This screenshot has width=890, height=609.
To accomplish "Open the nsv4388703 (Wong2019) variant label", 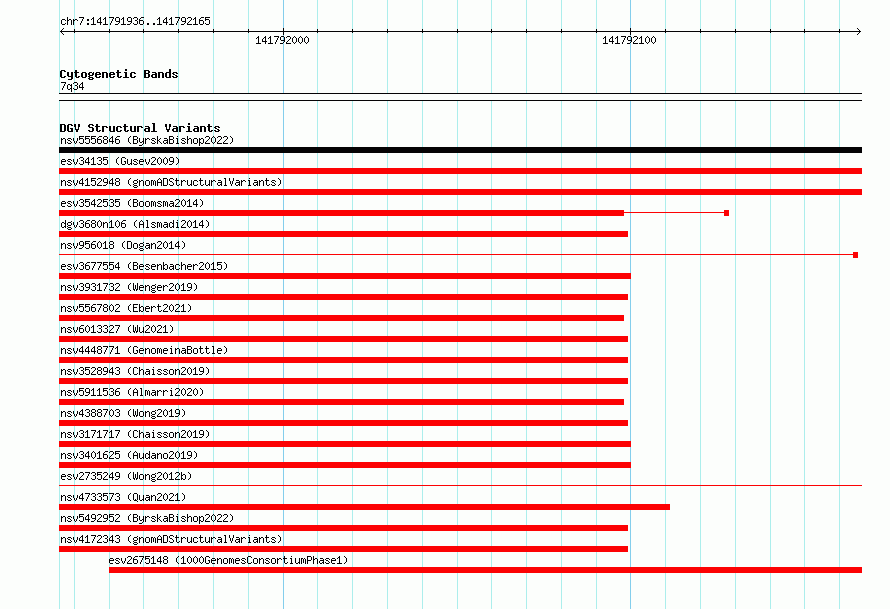I will [123, 413].
